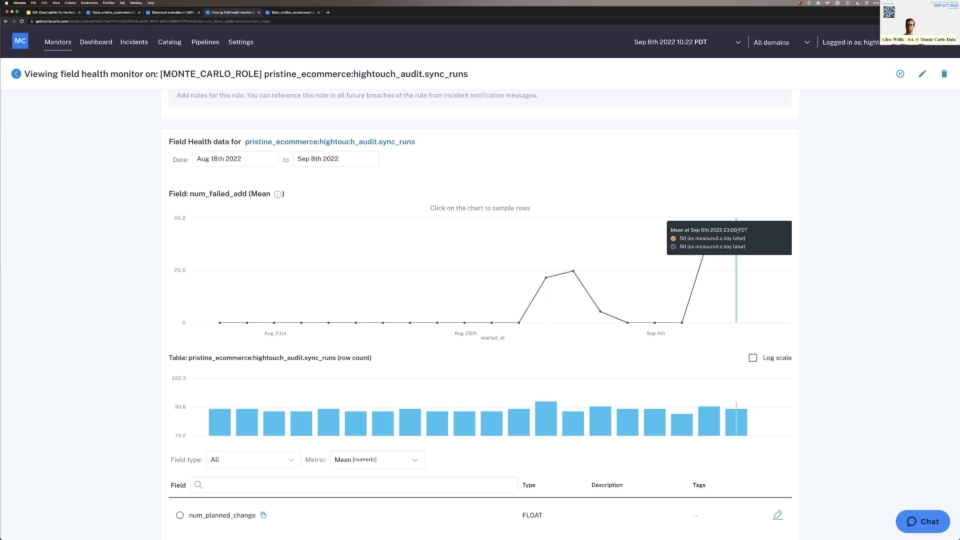The height and width of the screenshot is (540, 960).
Task: Close the Viewing field health monitor tab
Action: coord(258,12)
